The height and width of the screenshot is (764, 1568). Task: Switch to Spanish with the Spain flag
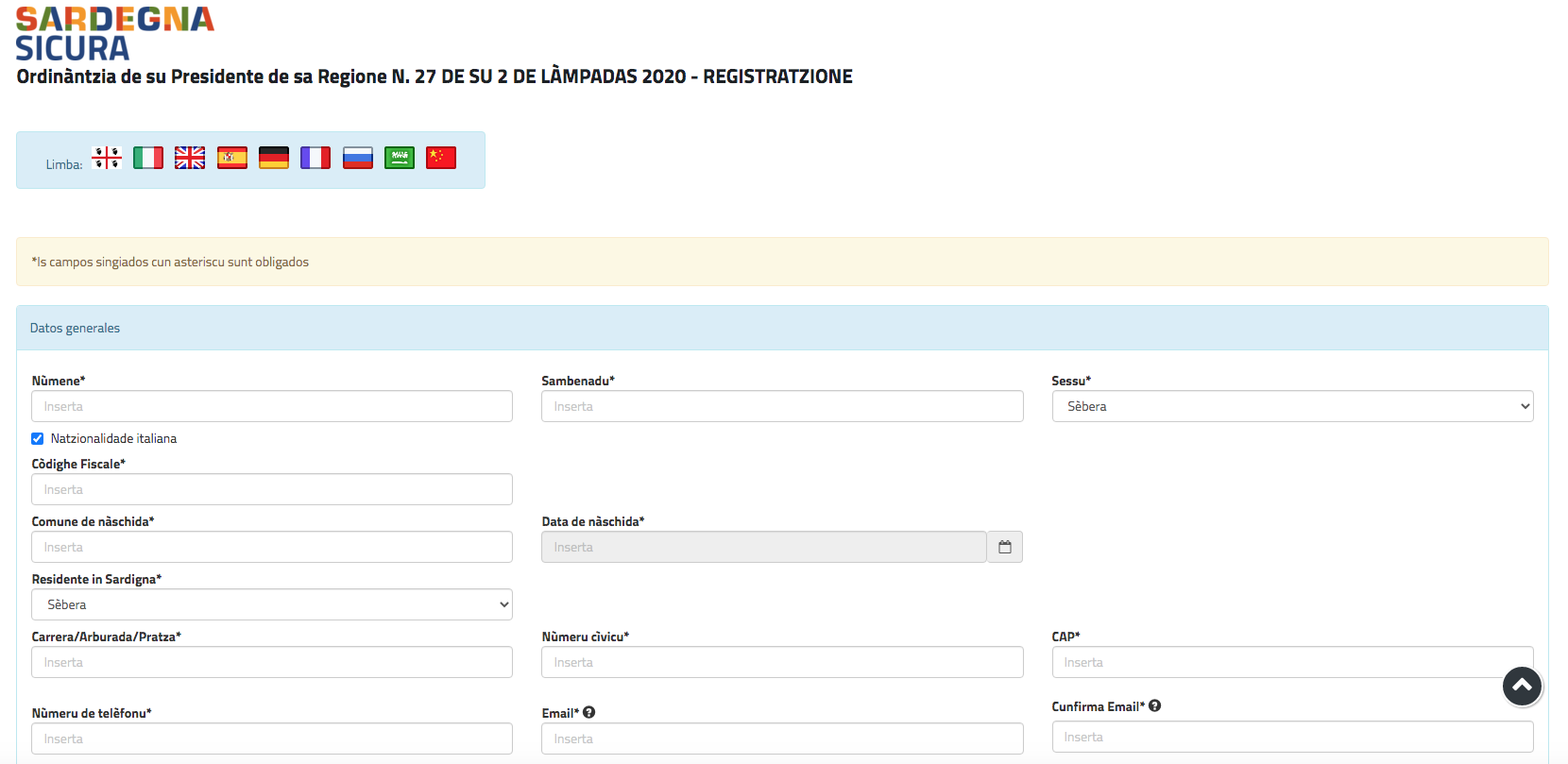coord(232,158)
